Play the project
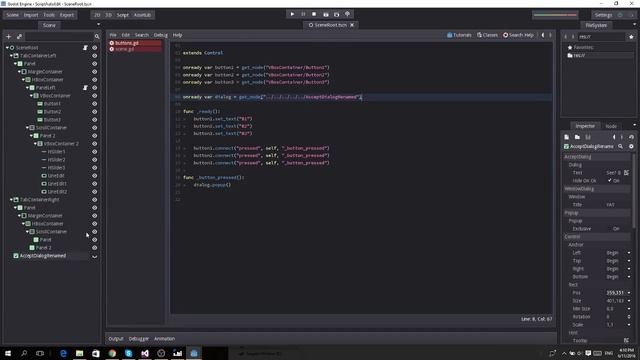The image size is (640, 360). tap(292, 14)
